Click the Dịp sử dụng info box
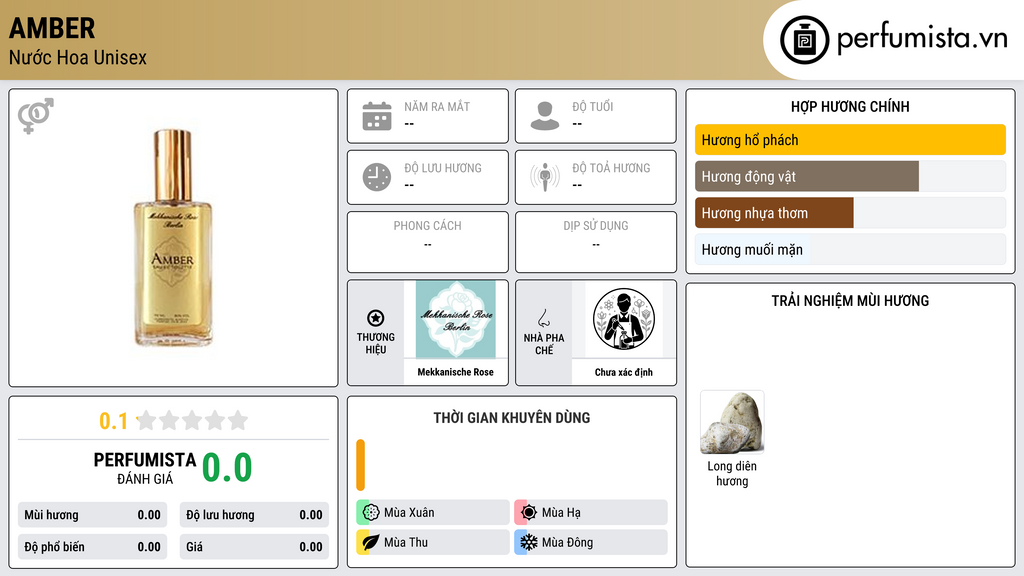 click(596, 242)
